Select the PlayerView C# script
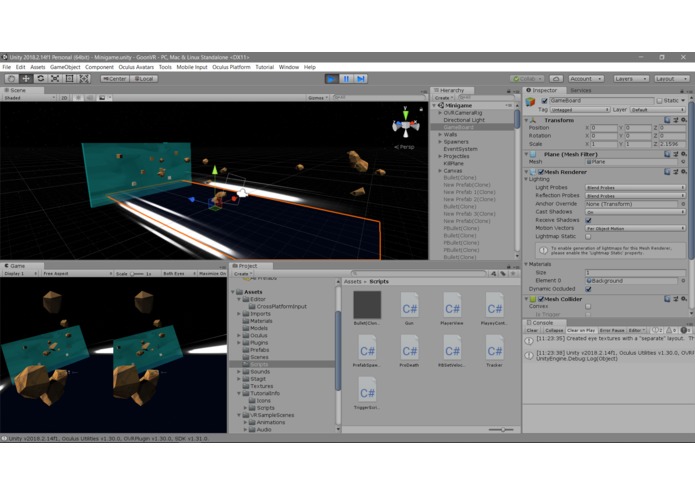This screenshot has width=695, height=494. tap(452, 309)
